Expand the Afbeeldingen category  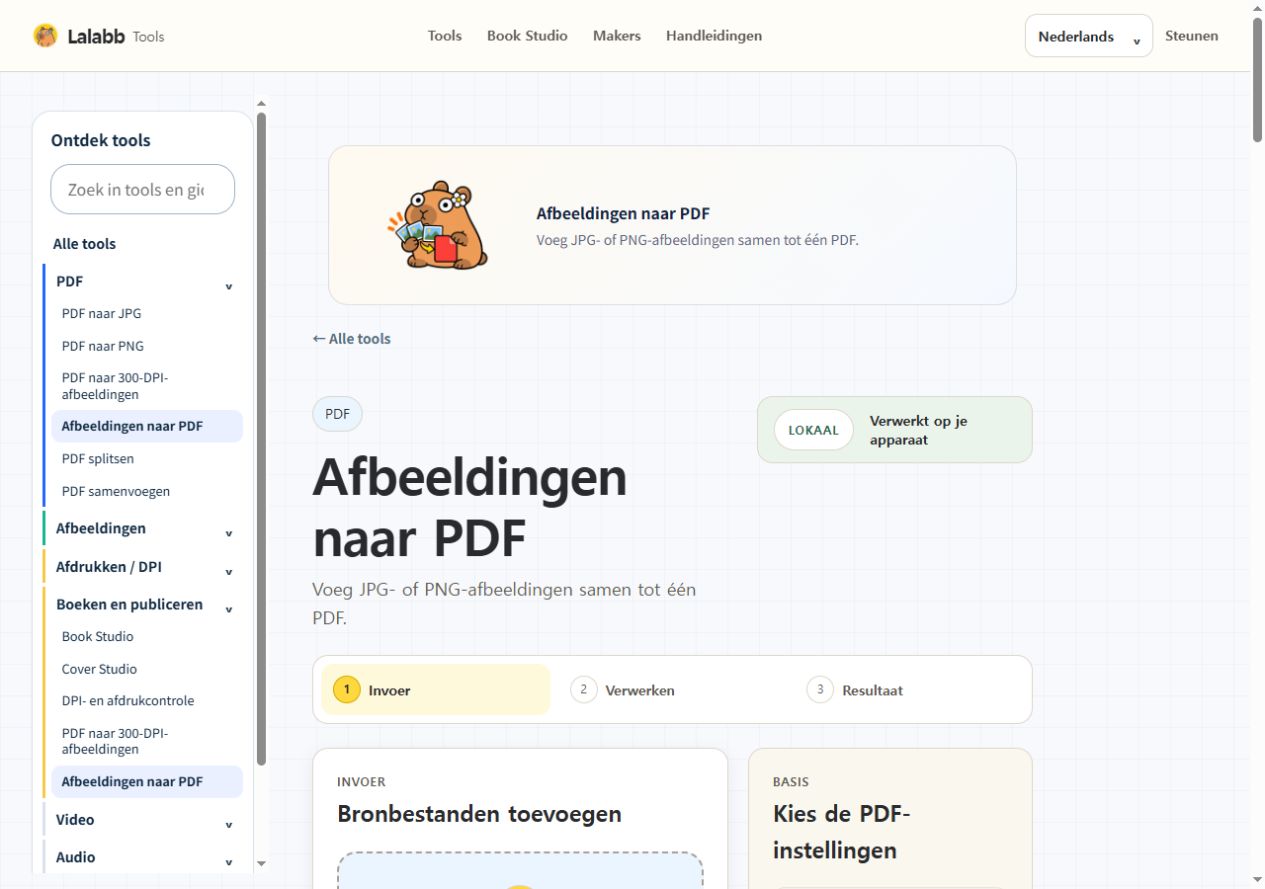pos(144,529)
